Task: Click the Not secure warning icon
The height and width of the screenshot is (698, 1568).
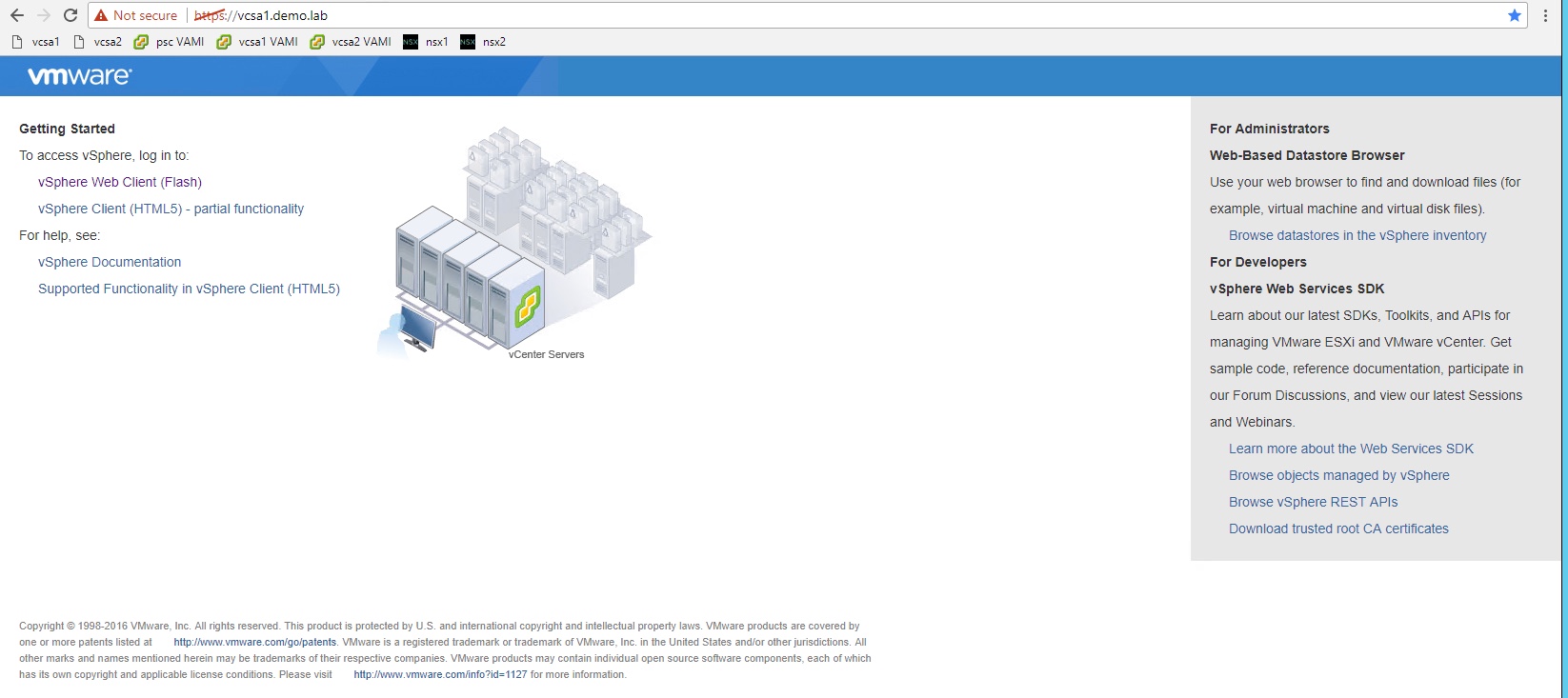Action: 101,15
